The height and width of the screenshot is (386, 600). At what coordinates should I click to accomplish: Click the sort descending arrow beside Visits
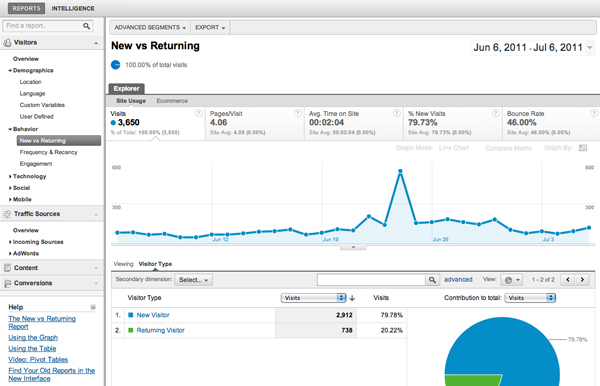pos(352,298)
